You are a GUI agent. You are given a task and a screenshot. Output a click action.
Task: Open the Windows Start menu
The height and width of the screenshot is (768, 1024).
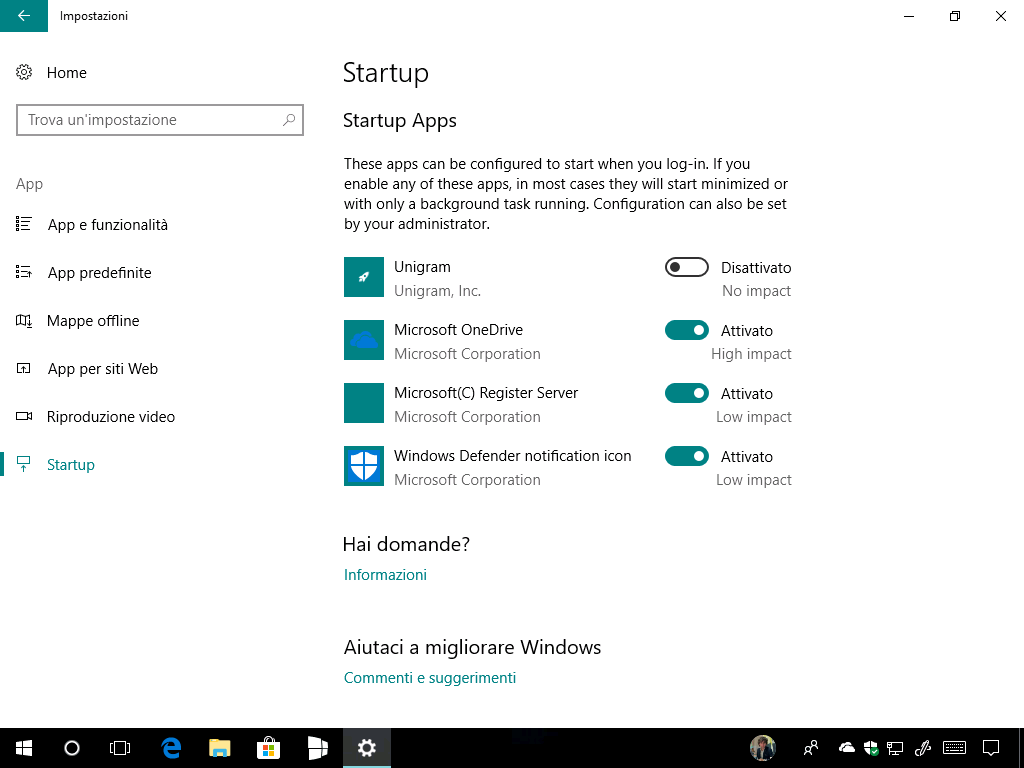24,748
